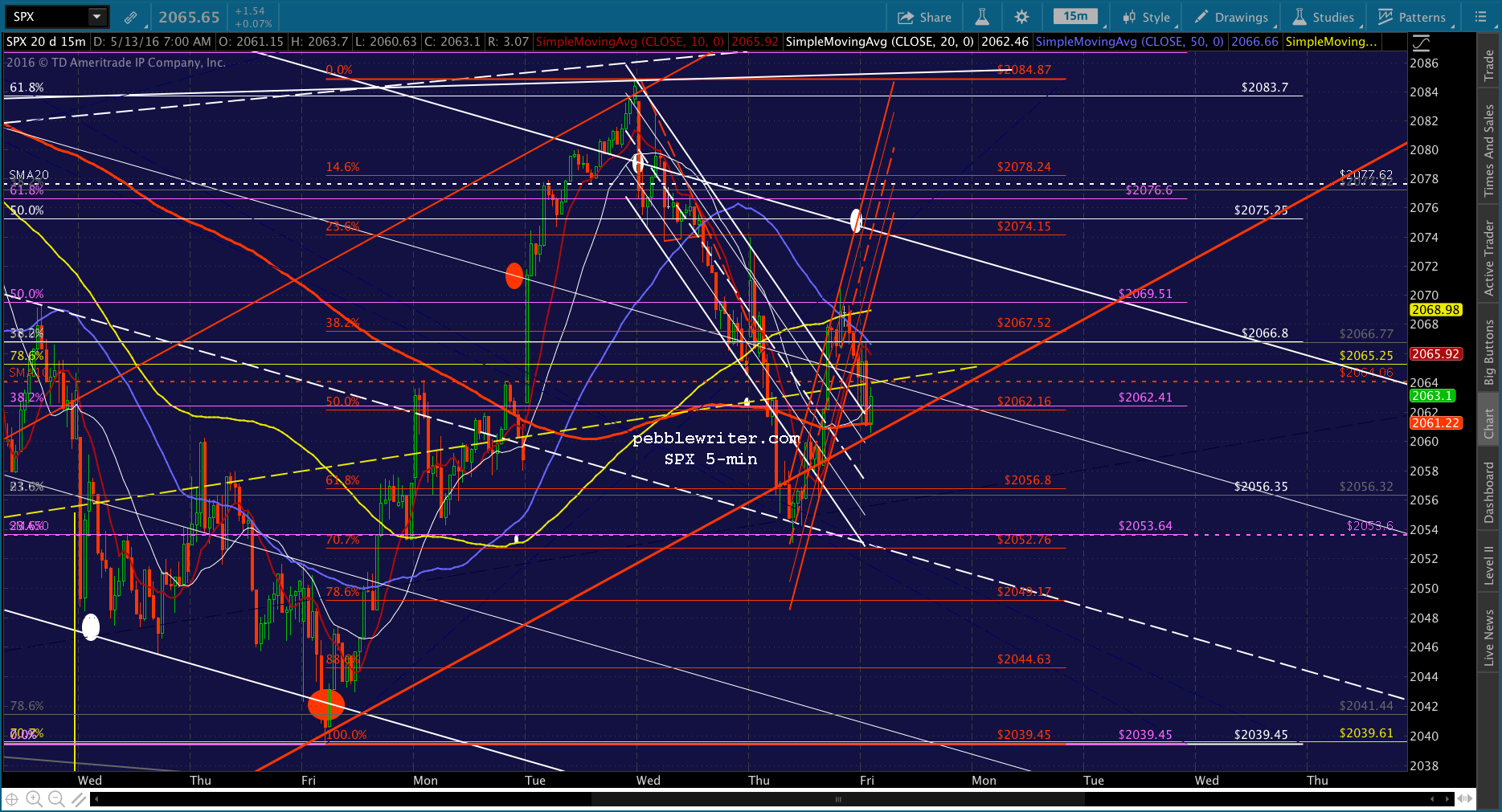Click the scrollbar left arrow
Image resolution: width=1502 pixels, height=812 pixels.
coord(96,799)
